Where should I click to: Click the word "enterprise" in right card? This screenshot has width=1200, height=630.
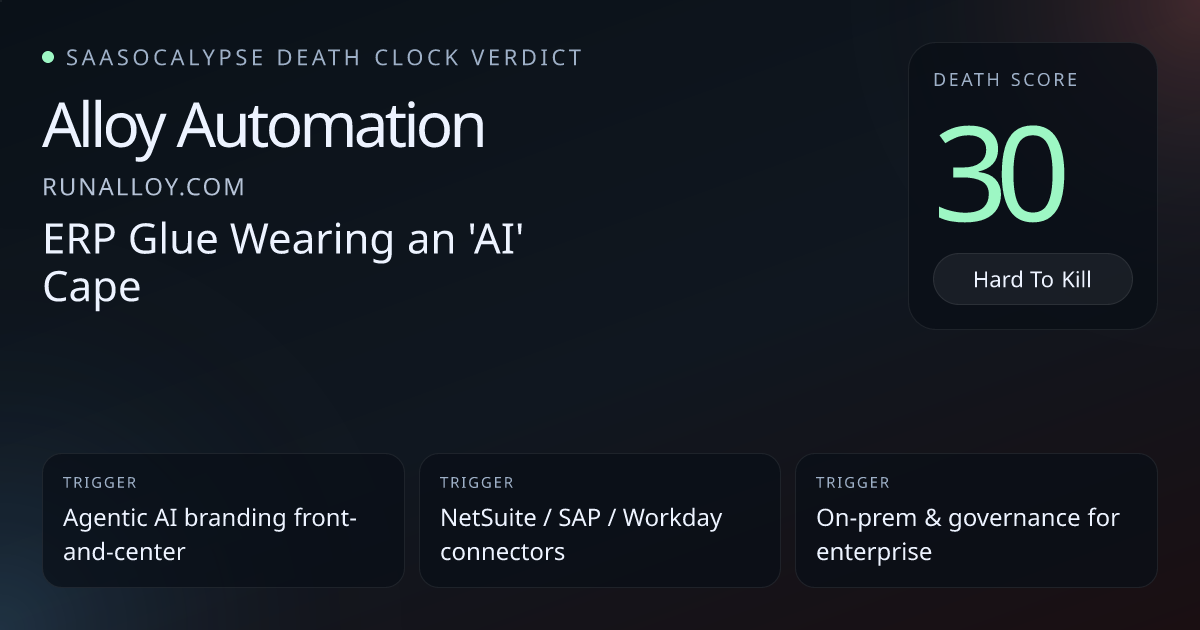coord(874,551)
